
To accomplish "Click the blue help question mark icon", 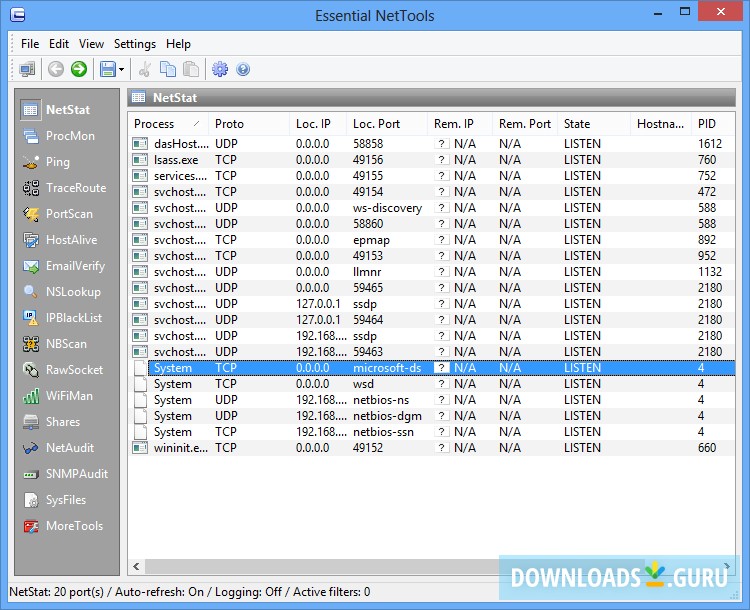I will point(242,69).
